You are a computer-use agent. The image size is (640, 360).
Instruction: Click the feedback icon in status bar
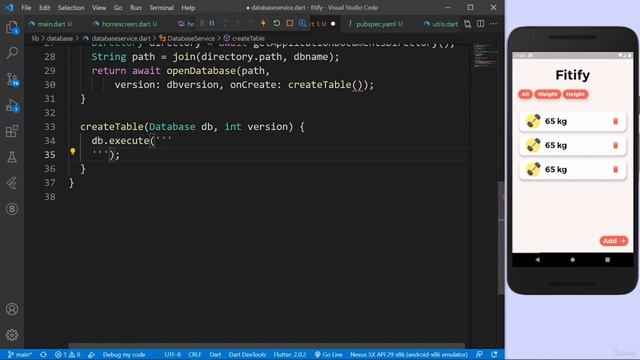[479, 355]
